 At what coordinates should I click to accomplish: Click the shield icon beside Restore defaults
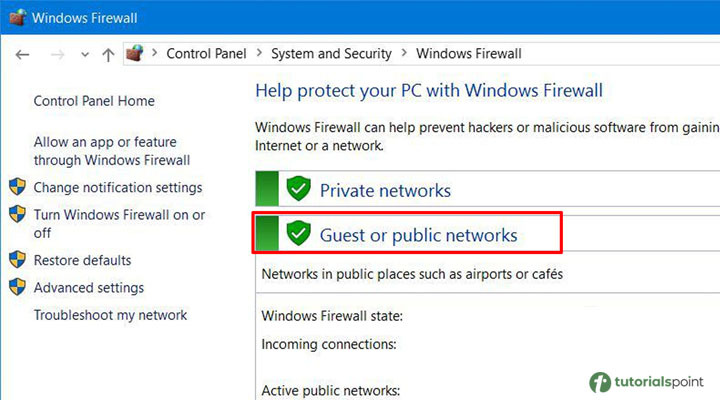click(x=18, y=260)
